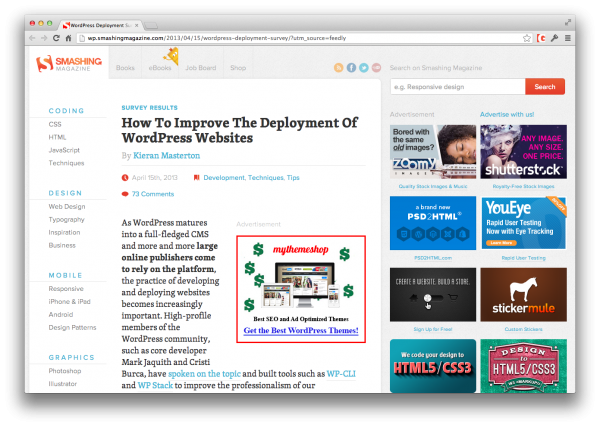The image size is (600, 427).
Task: Open the Development tag link
Action: pos(224,178)
